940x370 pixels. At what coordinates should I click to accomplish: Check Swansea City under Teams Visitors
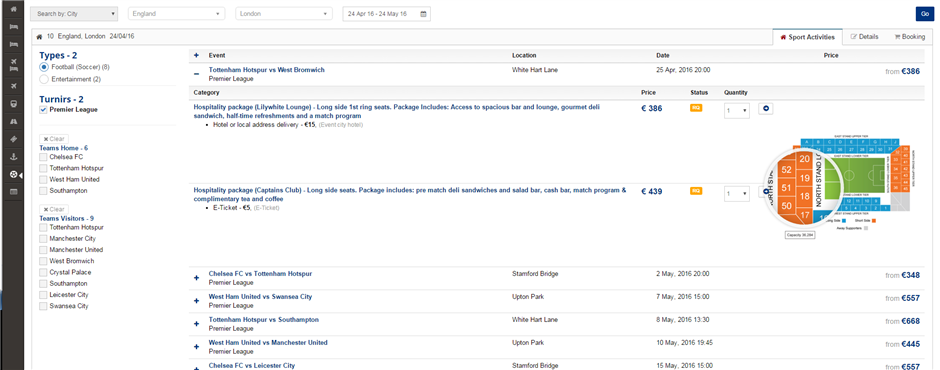pos(43,306)
